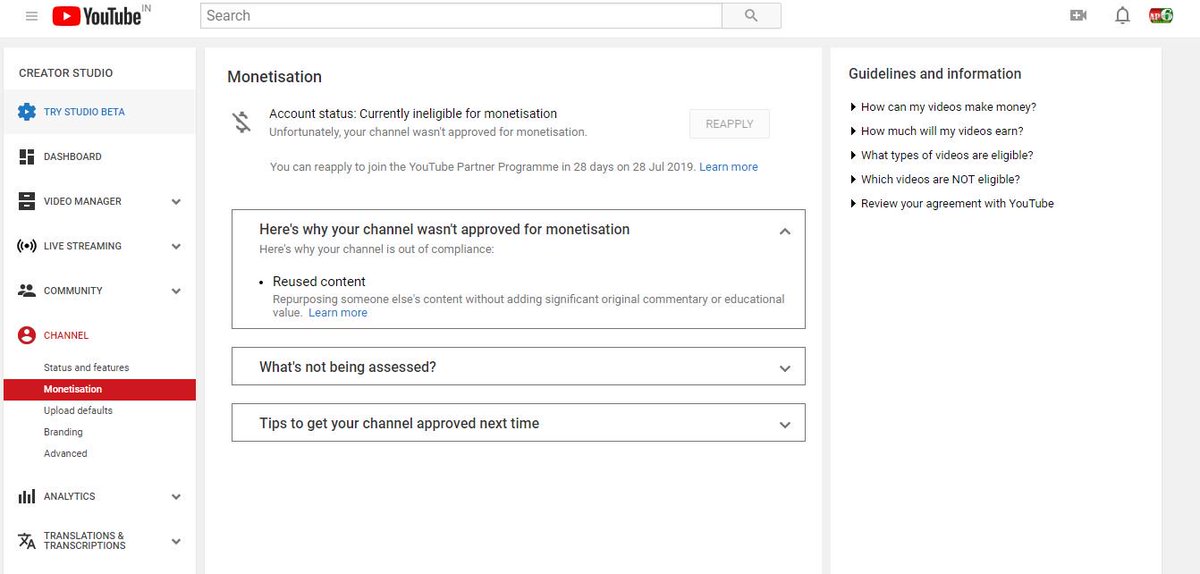Select the Monetisation submenu item
1200x574 pixels.
click(x=100, y=389)
